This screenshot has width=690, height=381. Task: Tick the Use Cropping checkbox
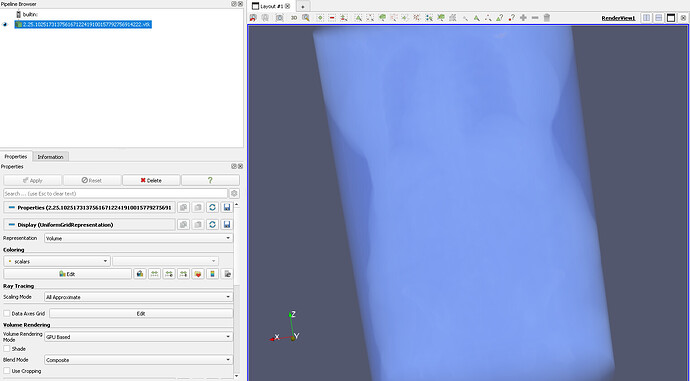pos(7,371)
